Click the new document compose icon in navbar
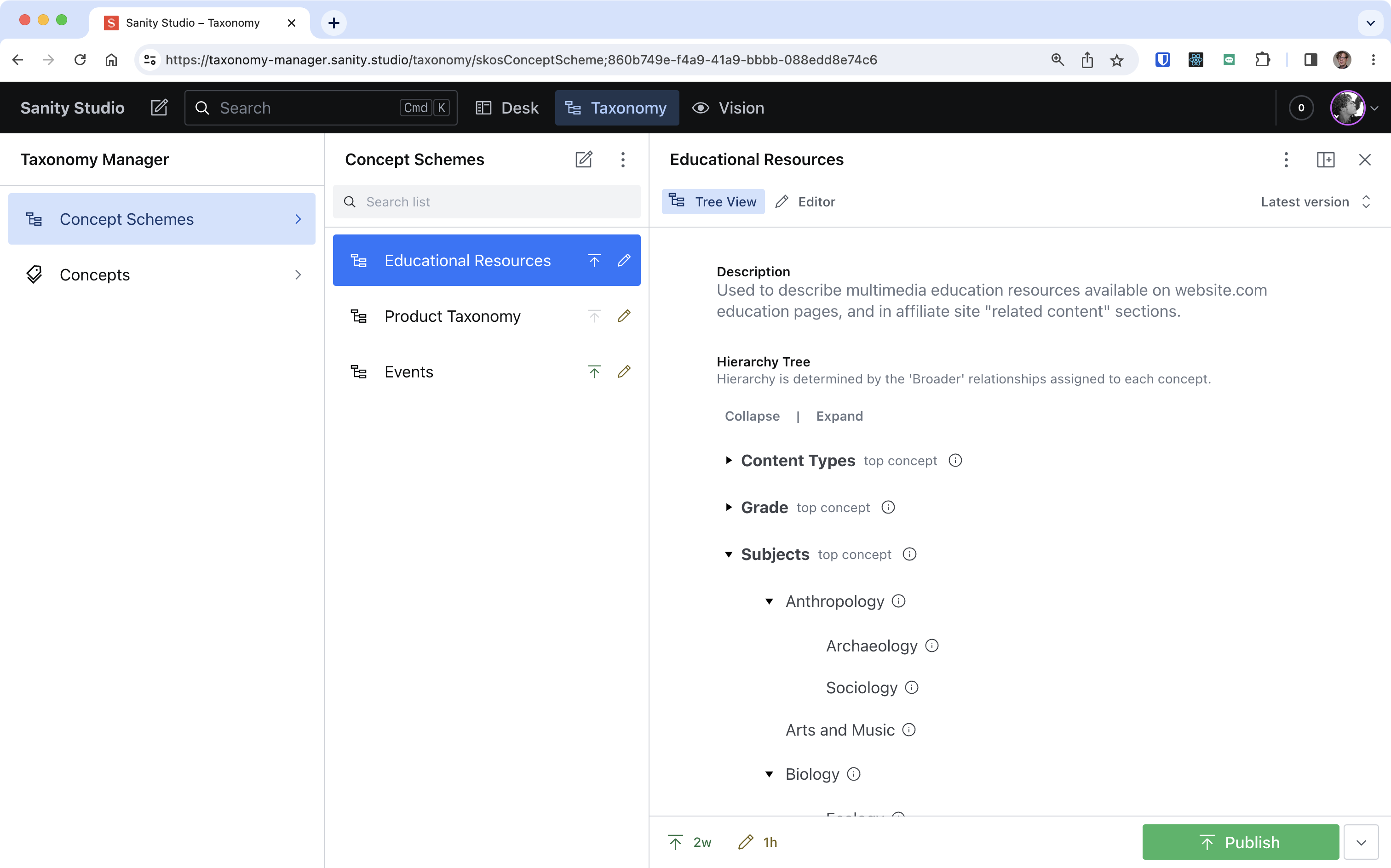This screenshot has height=868, width=1391. click(x=159, y=108)
